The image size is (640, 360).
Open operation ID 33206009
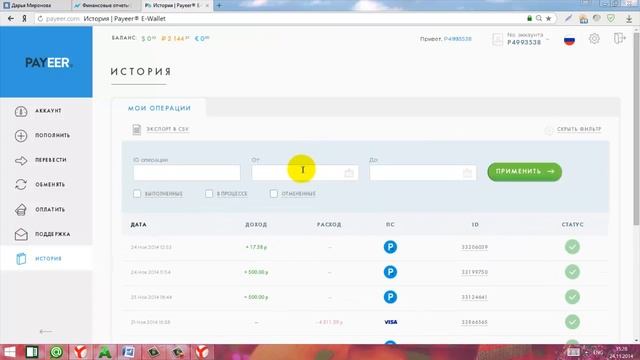tap(474, 247)
